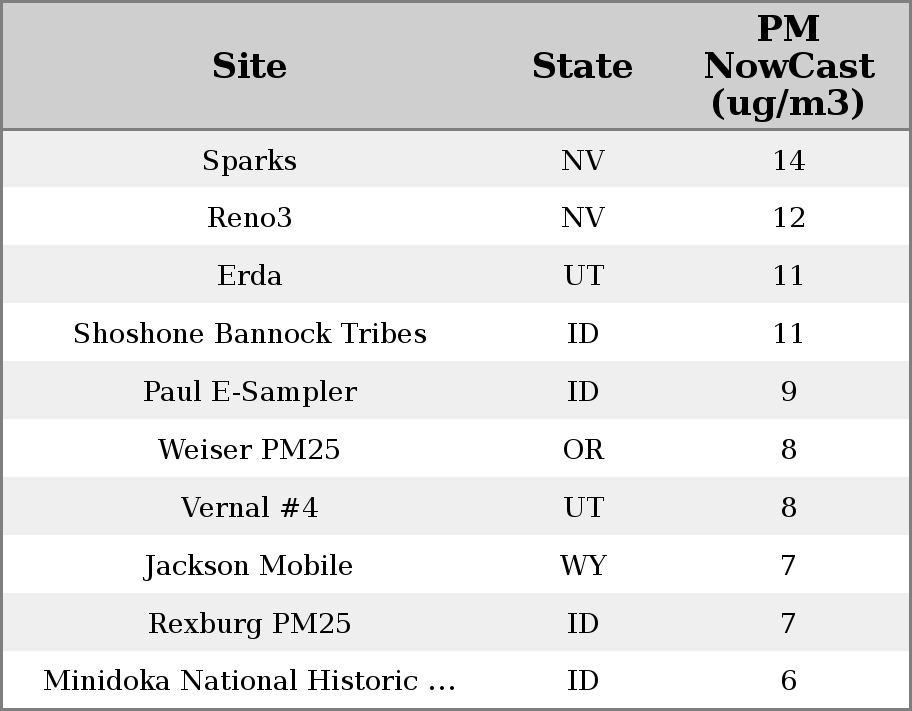
Task: Click the Erda site name
Action: tap(249, 276)
